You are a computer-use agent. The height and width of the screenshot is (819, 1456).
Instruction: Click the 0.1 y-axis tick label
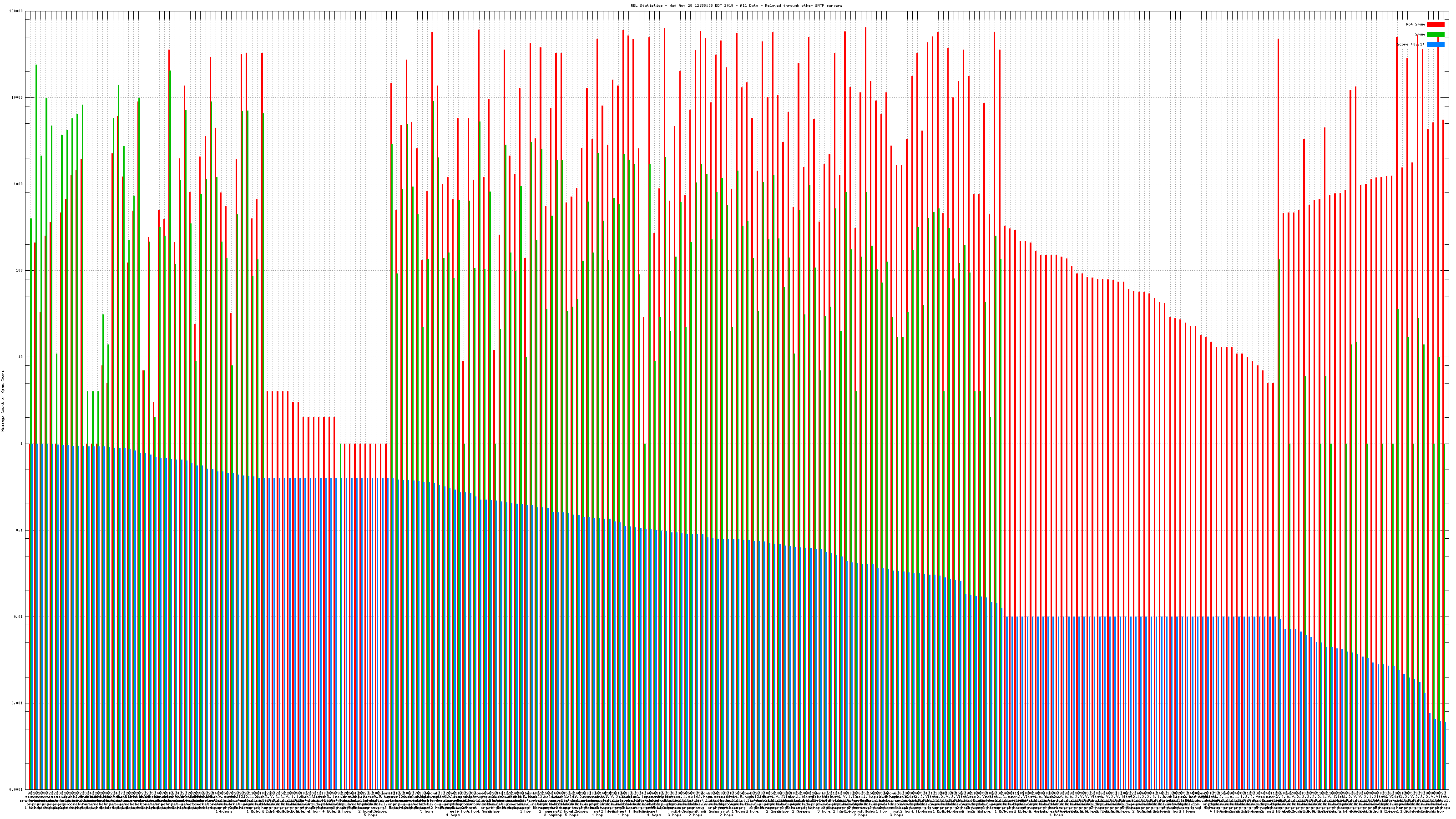point(20,530)
